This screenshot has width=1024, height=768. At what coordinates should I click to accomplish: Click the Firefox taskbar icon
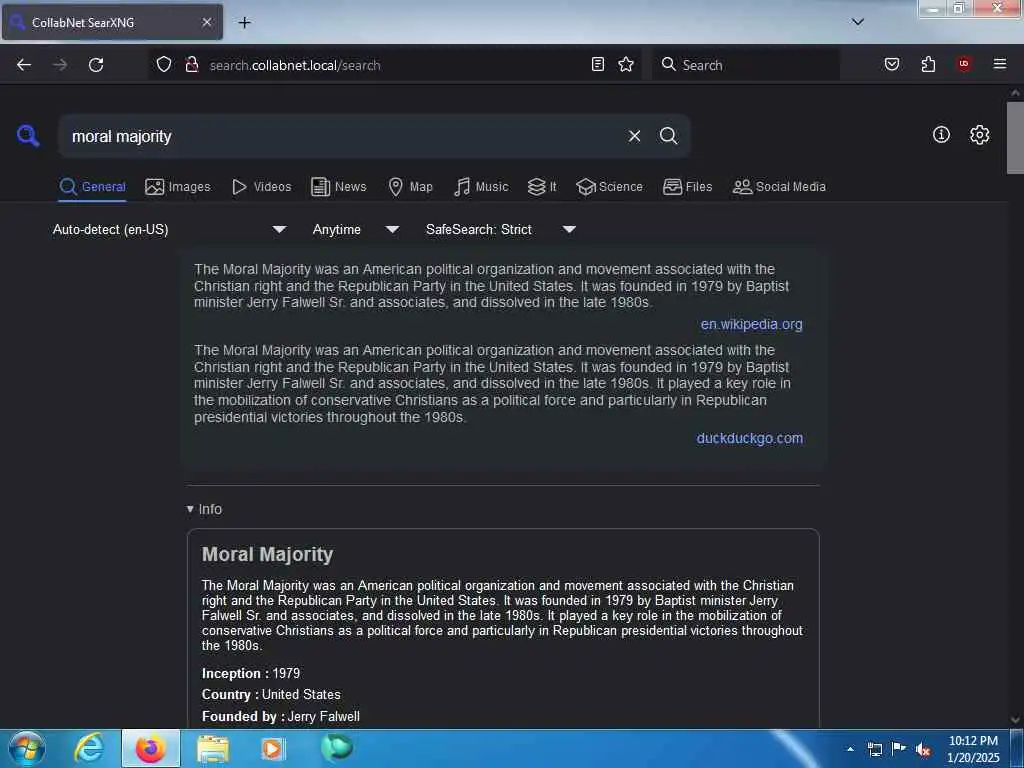[x=150, y=748]
